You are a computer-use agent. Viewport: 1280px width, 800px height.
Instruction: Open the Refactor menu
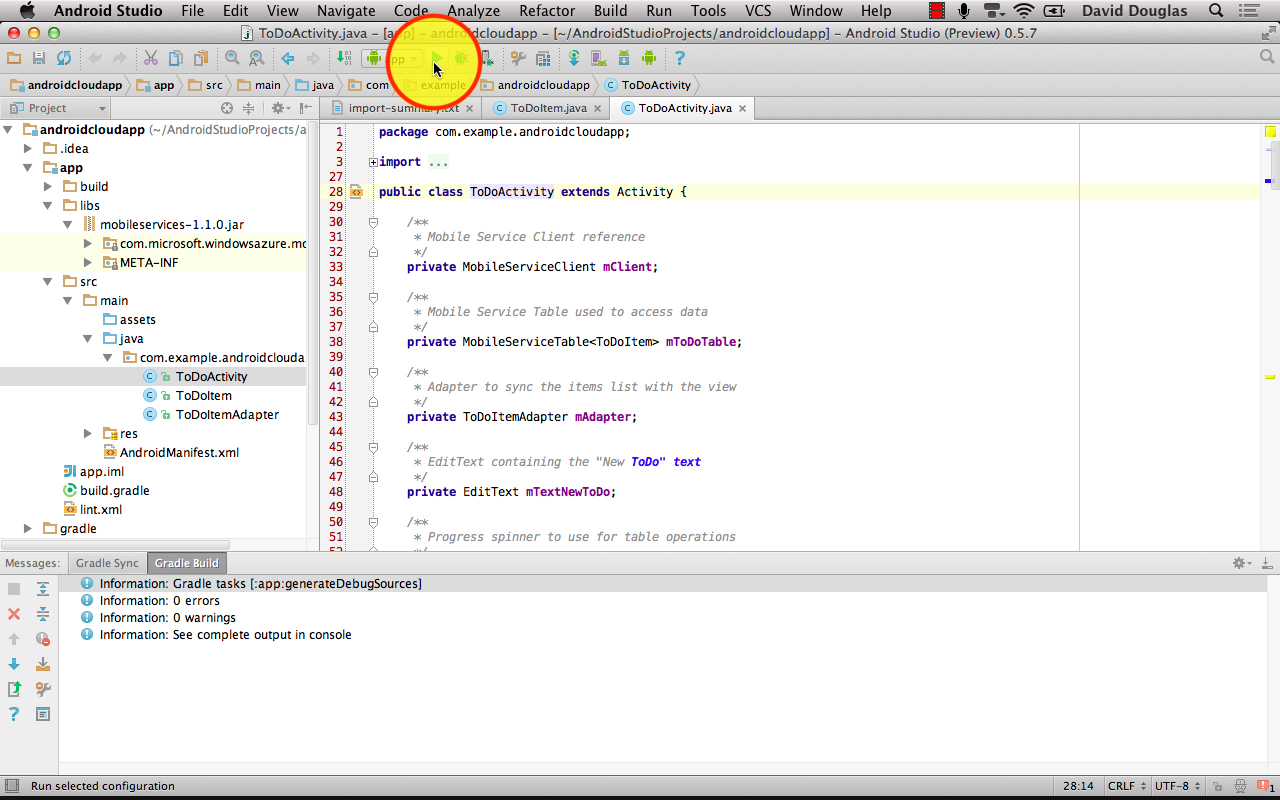point(547,11)
